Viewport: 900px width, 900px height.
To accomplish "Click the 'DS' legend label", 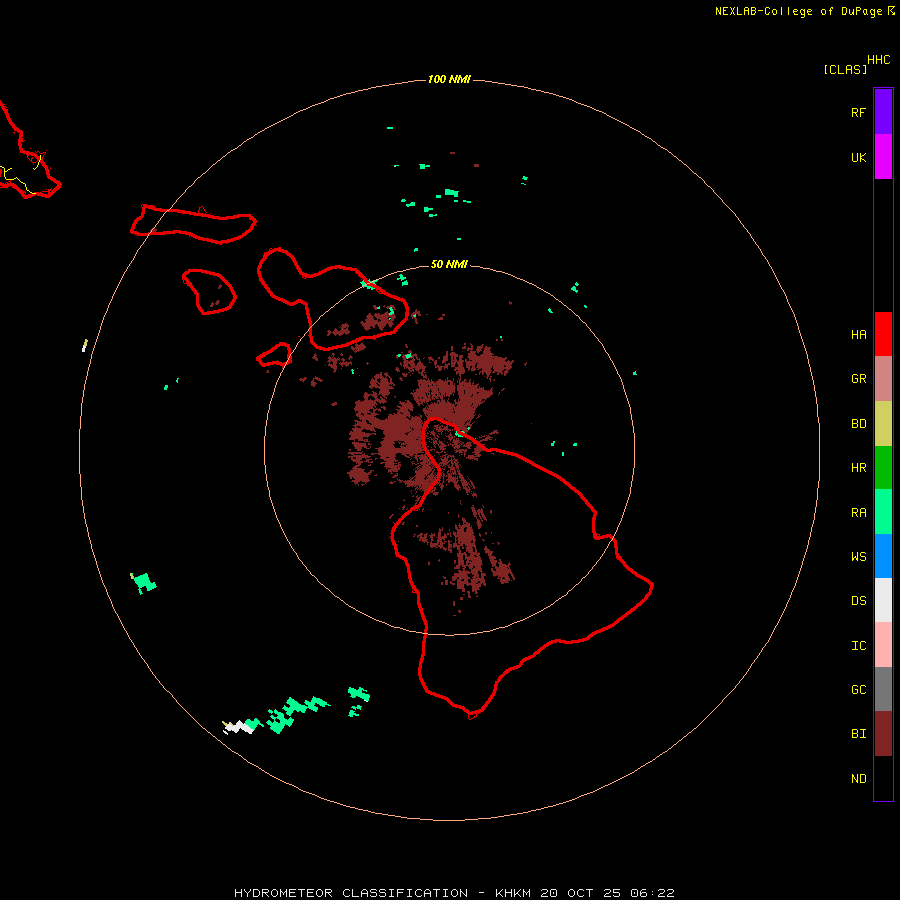I will point(858,601).
